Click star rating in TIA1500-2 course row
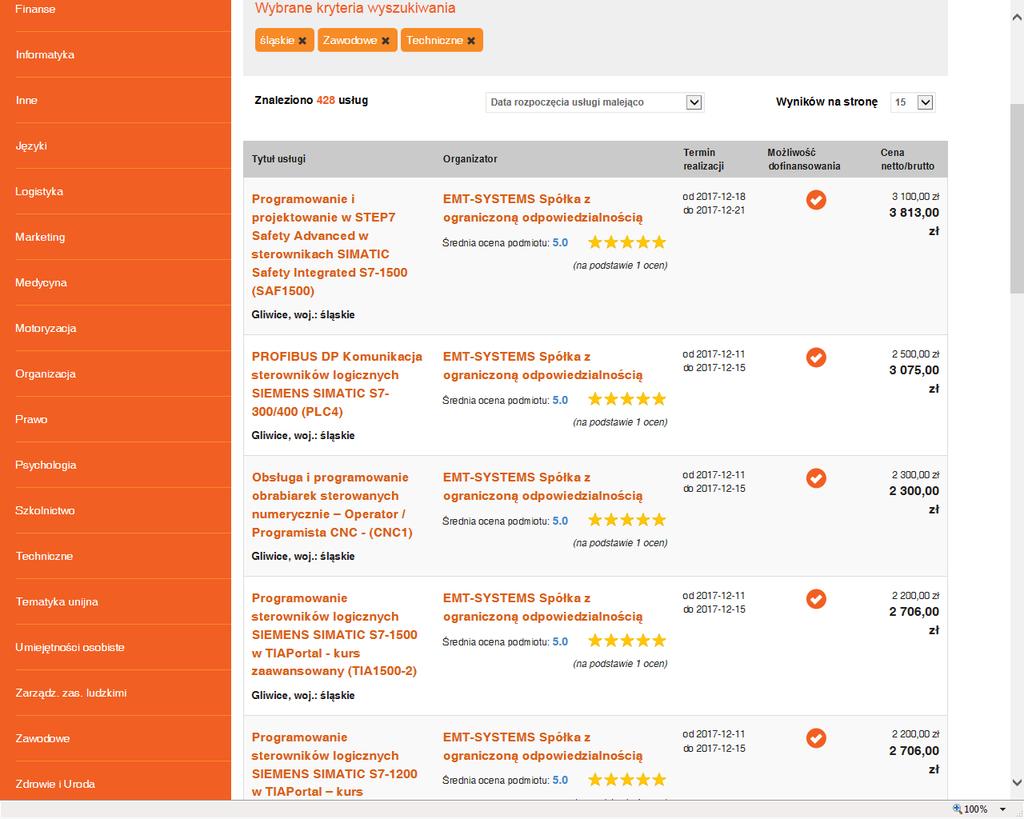The image size is (1024, 819). coord(627,641)
